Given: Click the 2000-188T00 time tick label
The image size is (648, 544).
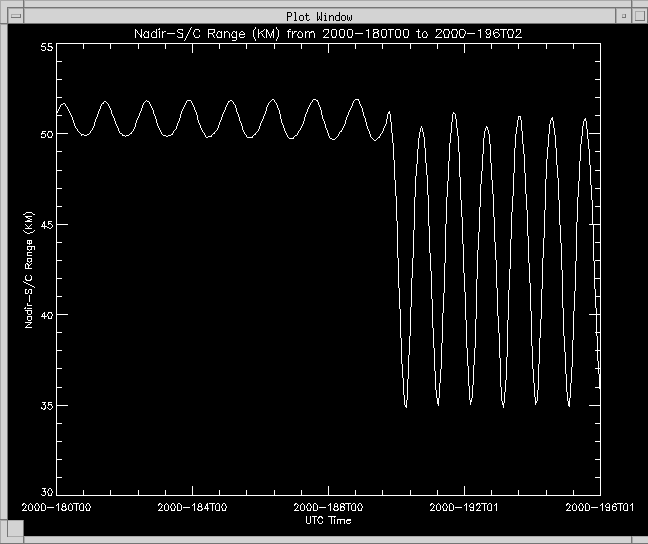Looking at the screenshot, I should (x=328, y=508).
